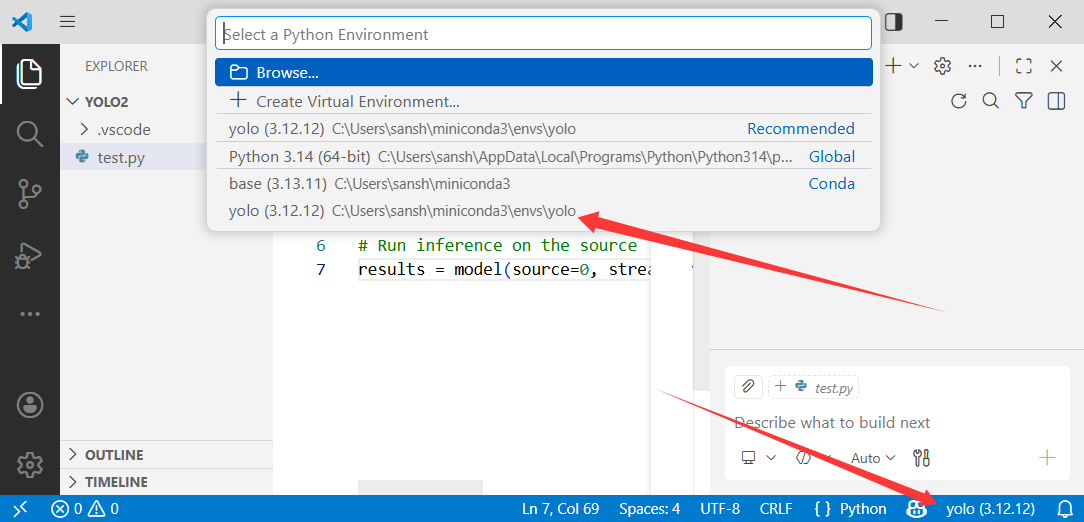Filter chat sessions with funnel icon
This screenshot has height=522, width=1084.
coord(1024,101)
